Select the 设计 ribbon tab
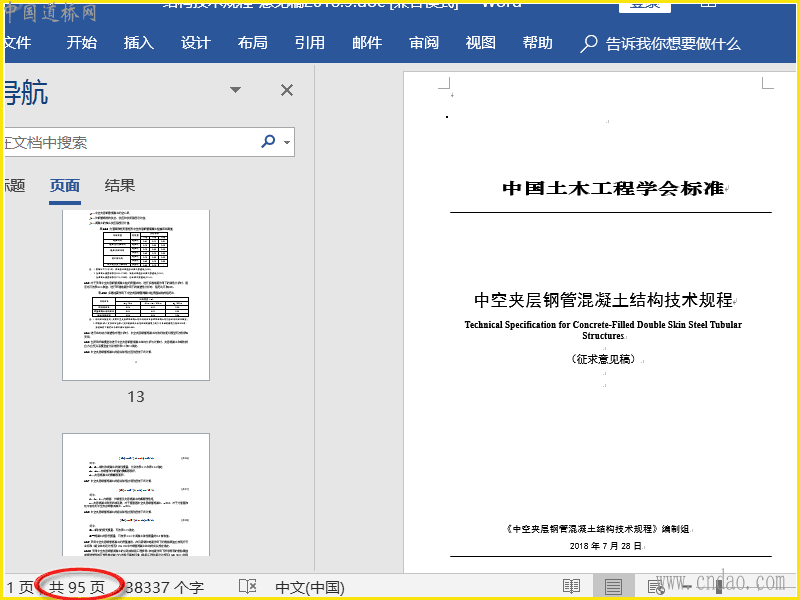 [x=196, y=43]
